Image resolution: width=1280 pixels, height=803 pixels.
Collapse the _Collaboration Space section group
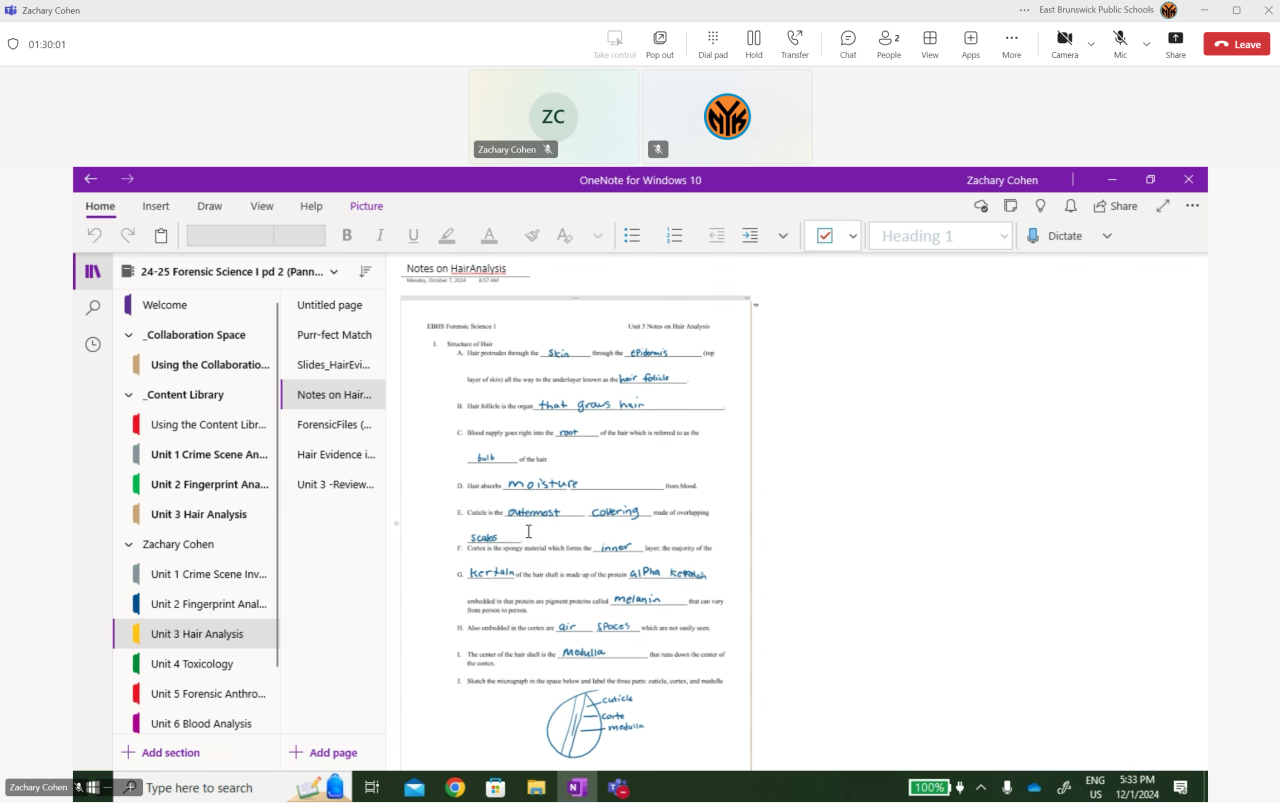coord(128,335)
